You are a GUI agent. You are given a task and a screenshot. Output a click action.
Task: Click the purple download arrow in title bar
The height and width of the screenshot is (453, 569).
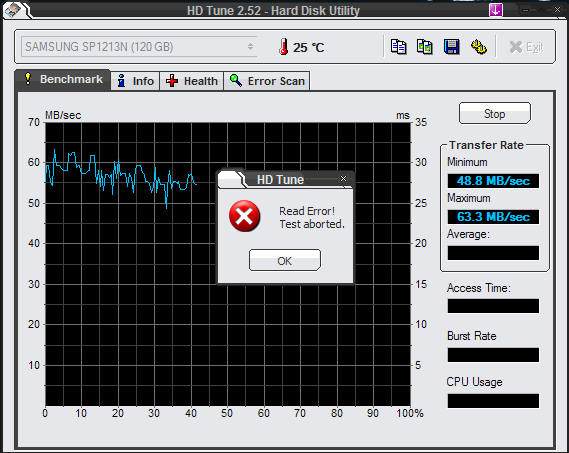(496, 10)
